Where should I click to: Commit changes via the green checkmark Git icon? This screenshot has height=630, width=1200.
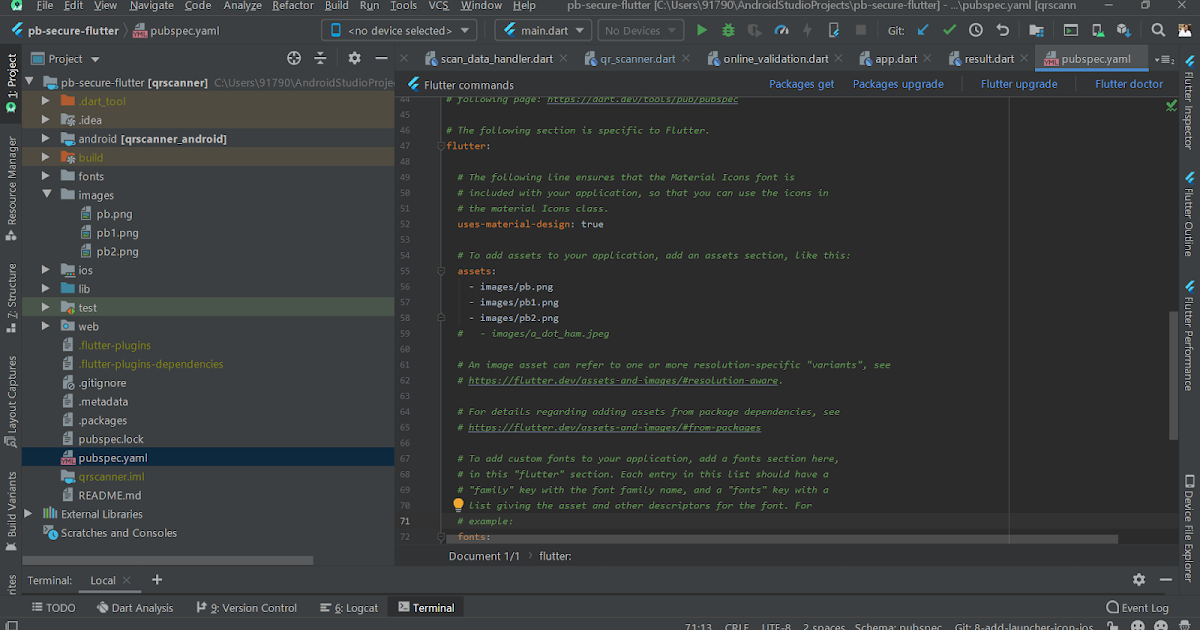point(949,30)
